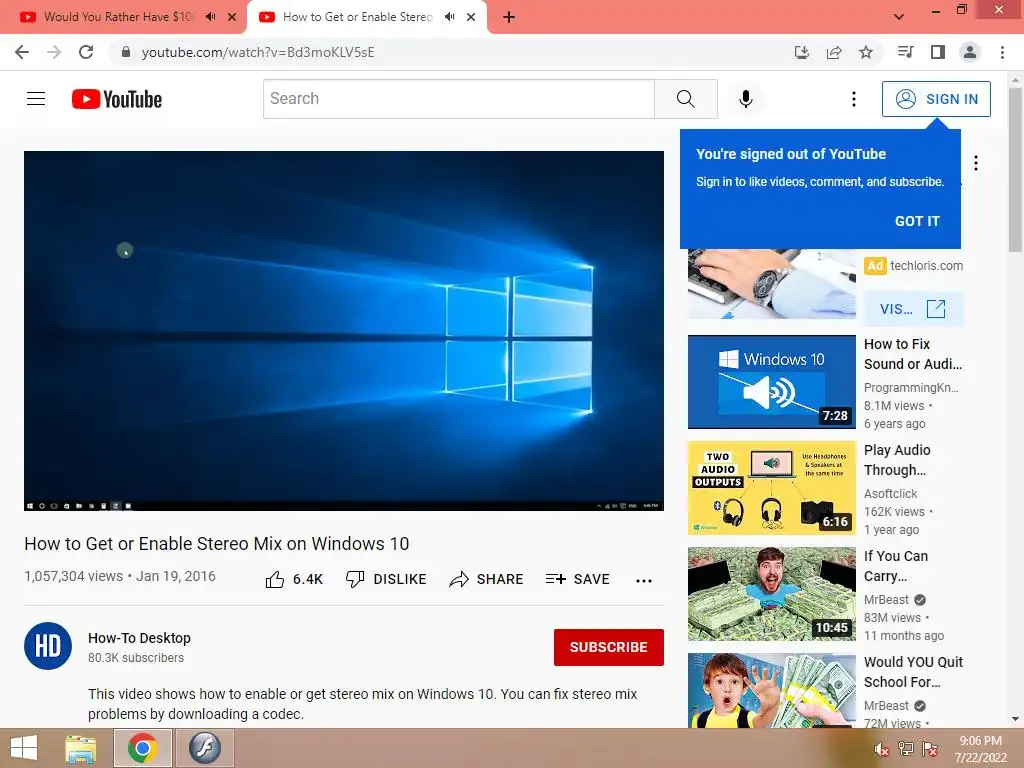Click the page vertical scrollbar thumb
Screen dimensions: 1024x768
1015,168
